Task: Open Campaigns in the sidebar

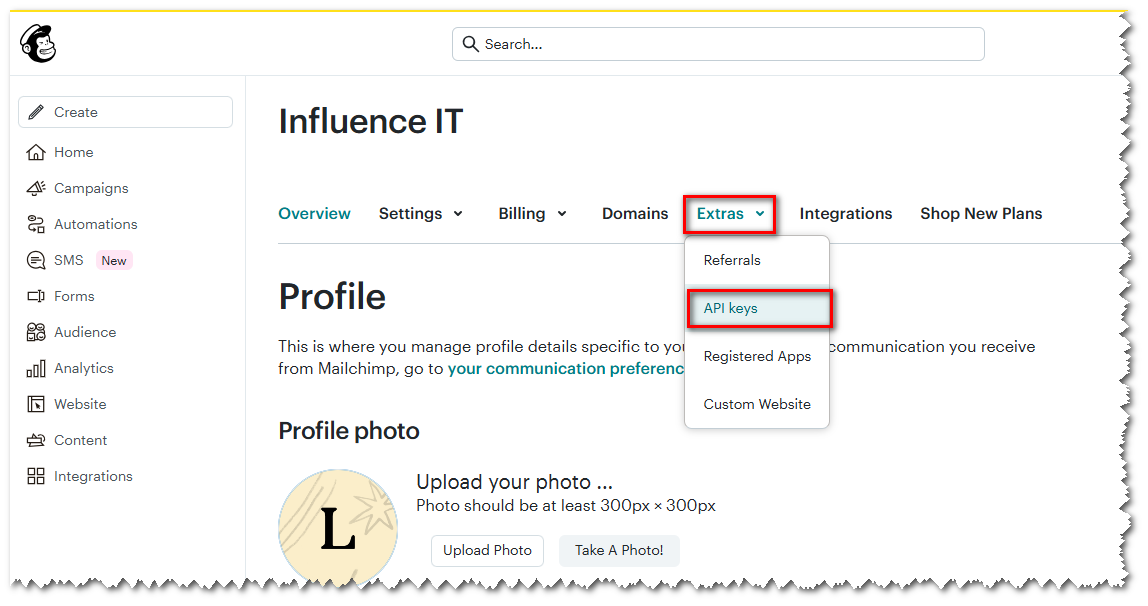Action: pos(92,188)
